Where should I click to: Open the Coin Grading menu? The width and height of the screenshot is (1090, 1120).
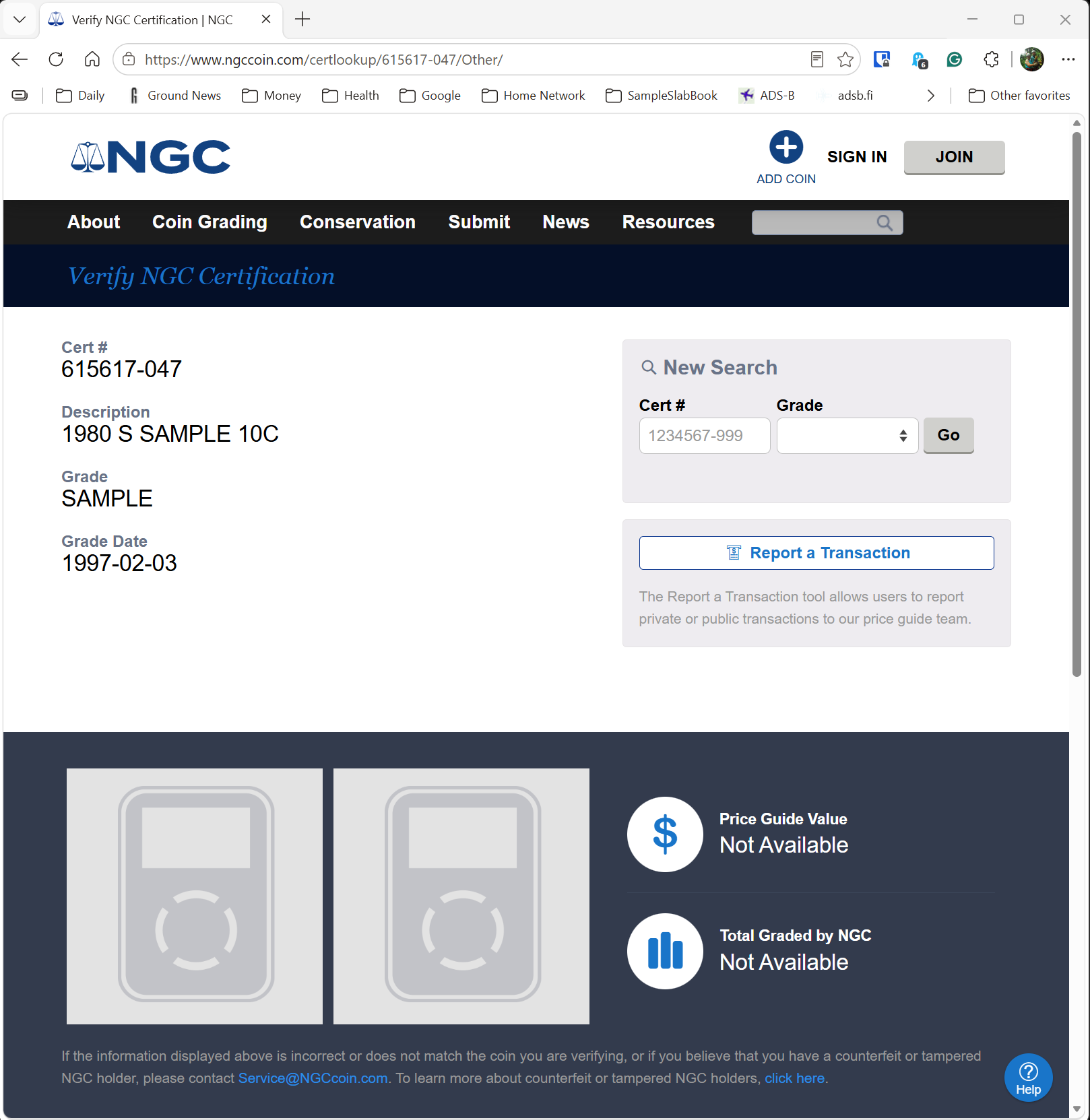210,222
